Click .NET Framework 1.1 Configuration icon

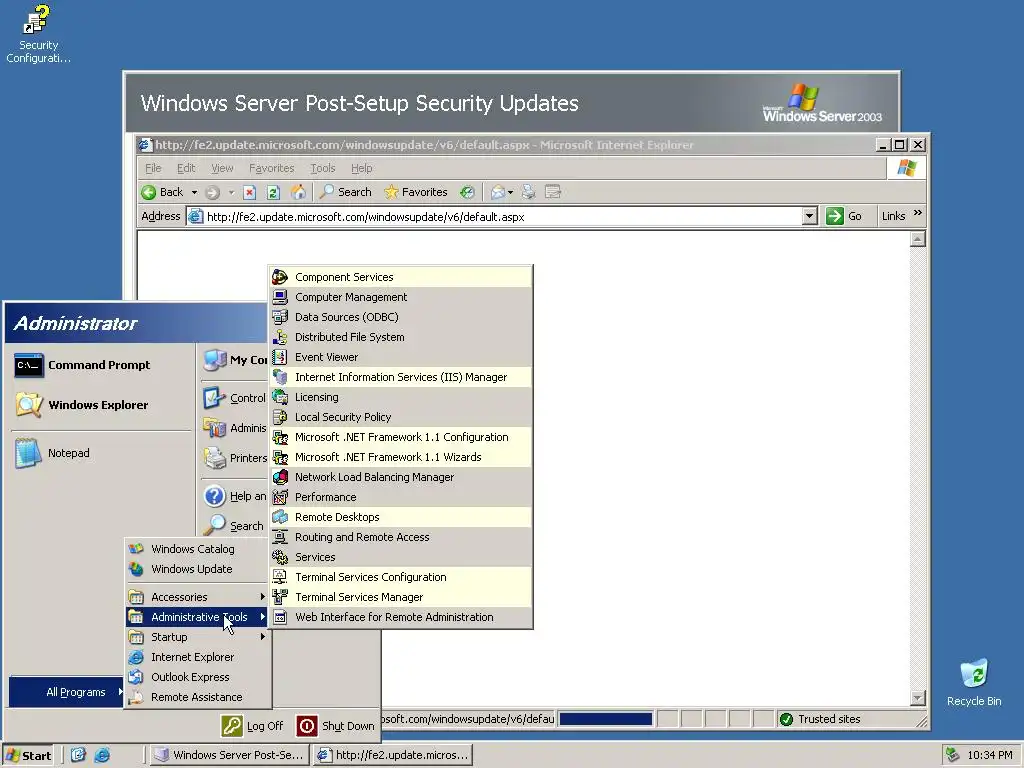[280, 437]
